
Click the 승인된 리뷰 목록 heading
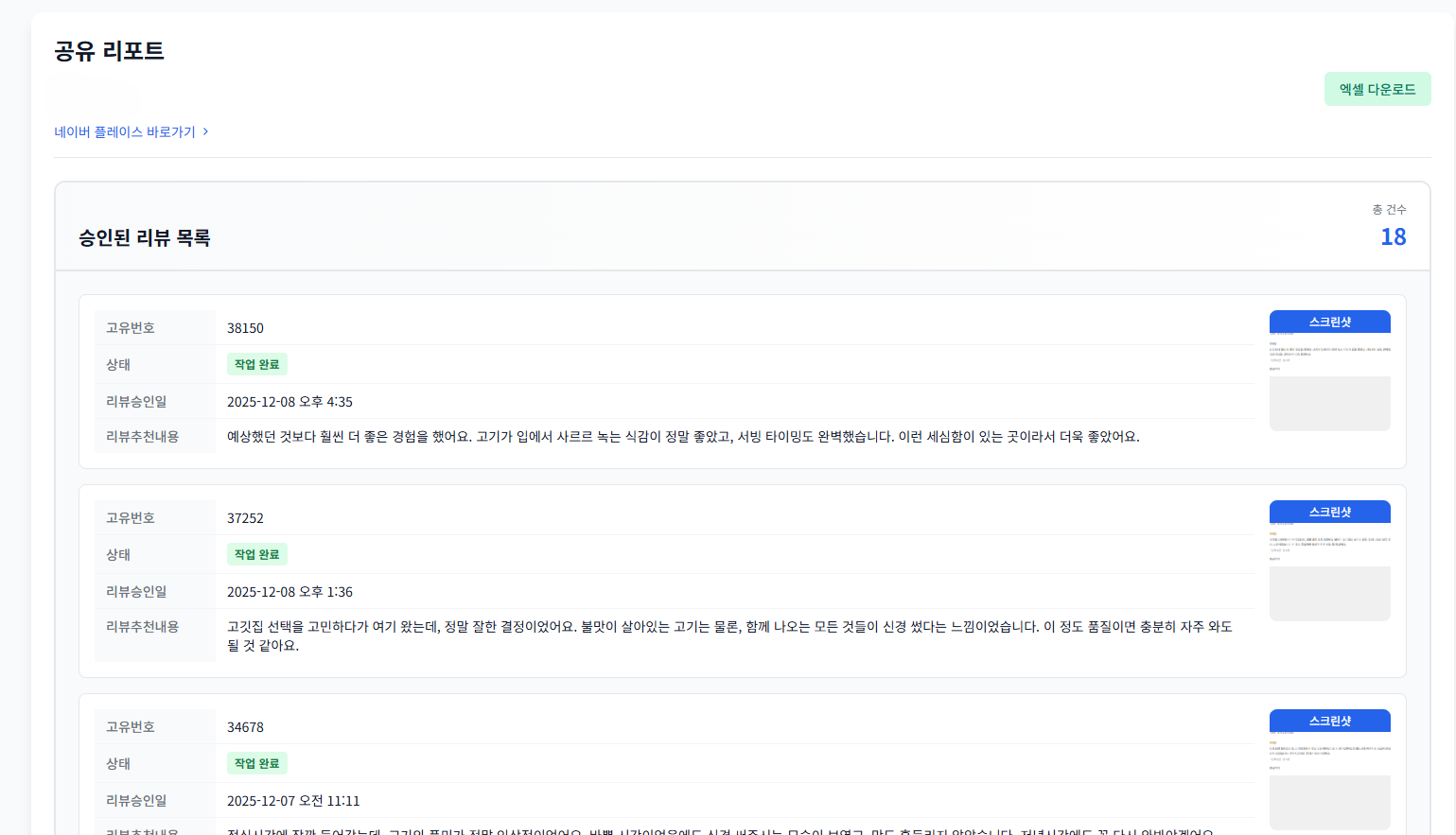point(145,238)
